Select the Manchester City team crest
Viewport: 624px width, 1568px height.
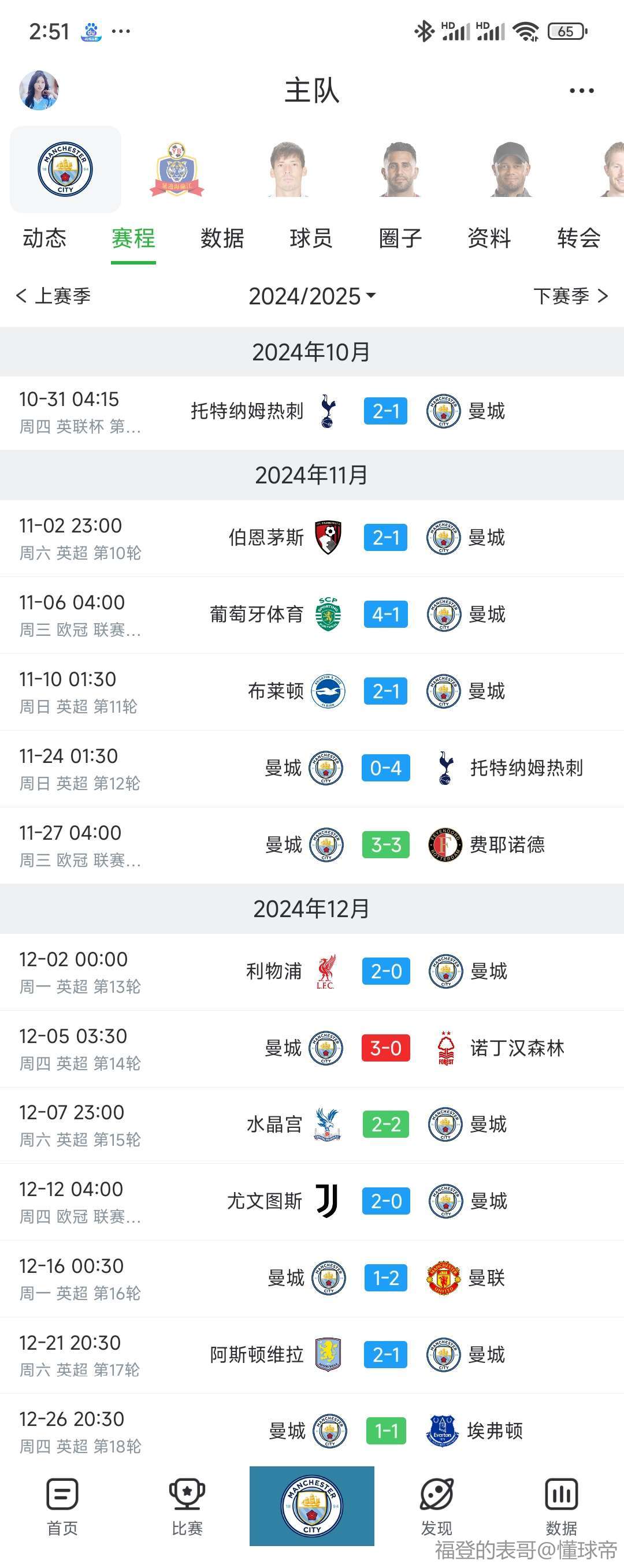65,169
